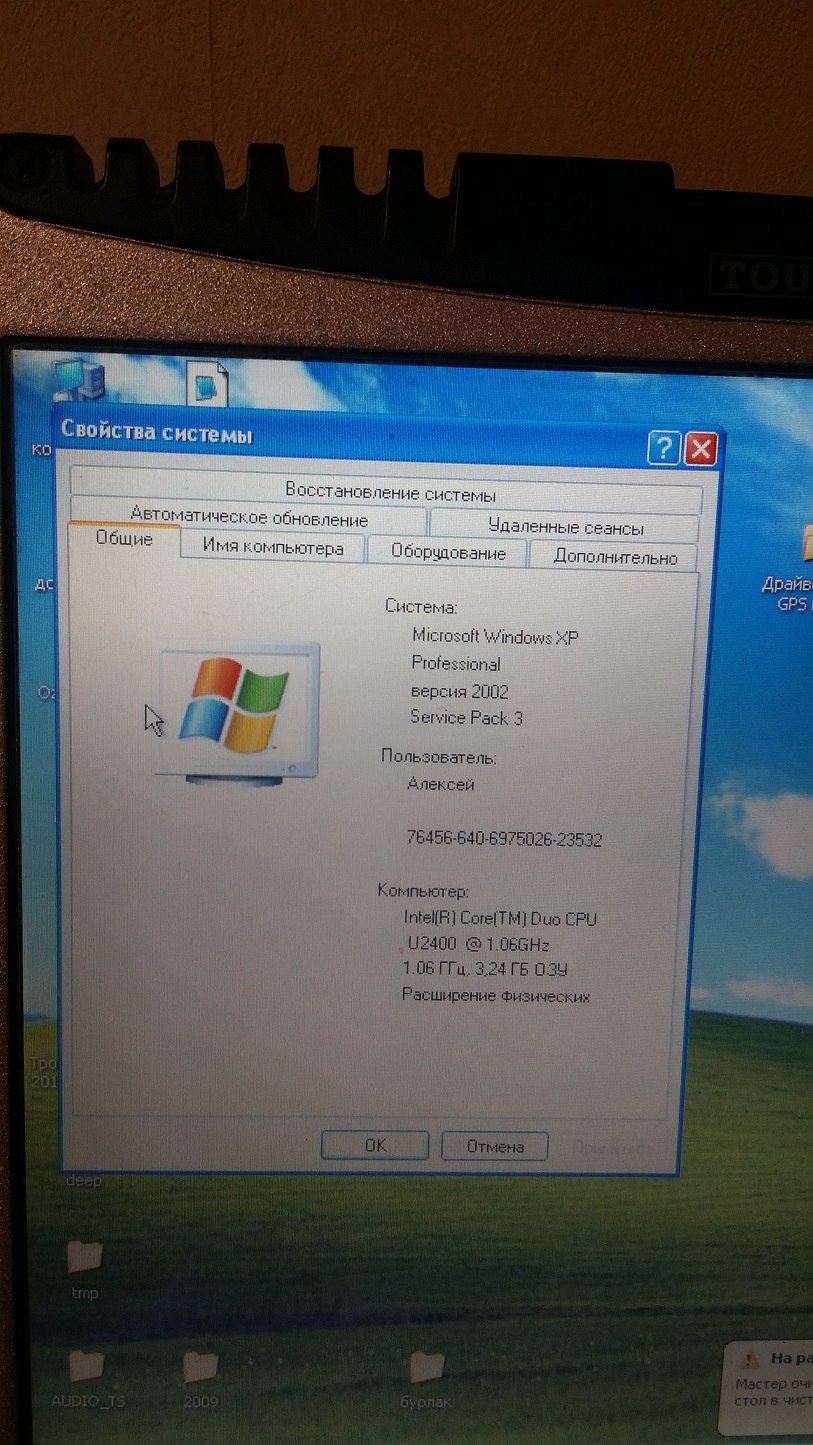Click the Microsoft Windows XP text
Screen dimensions: 813x1445
coord(496,636)
